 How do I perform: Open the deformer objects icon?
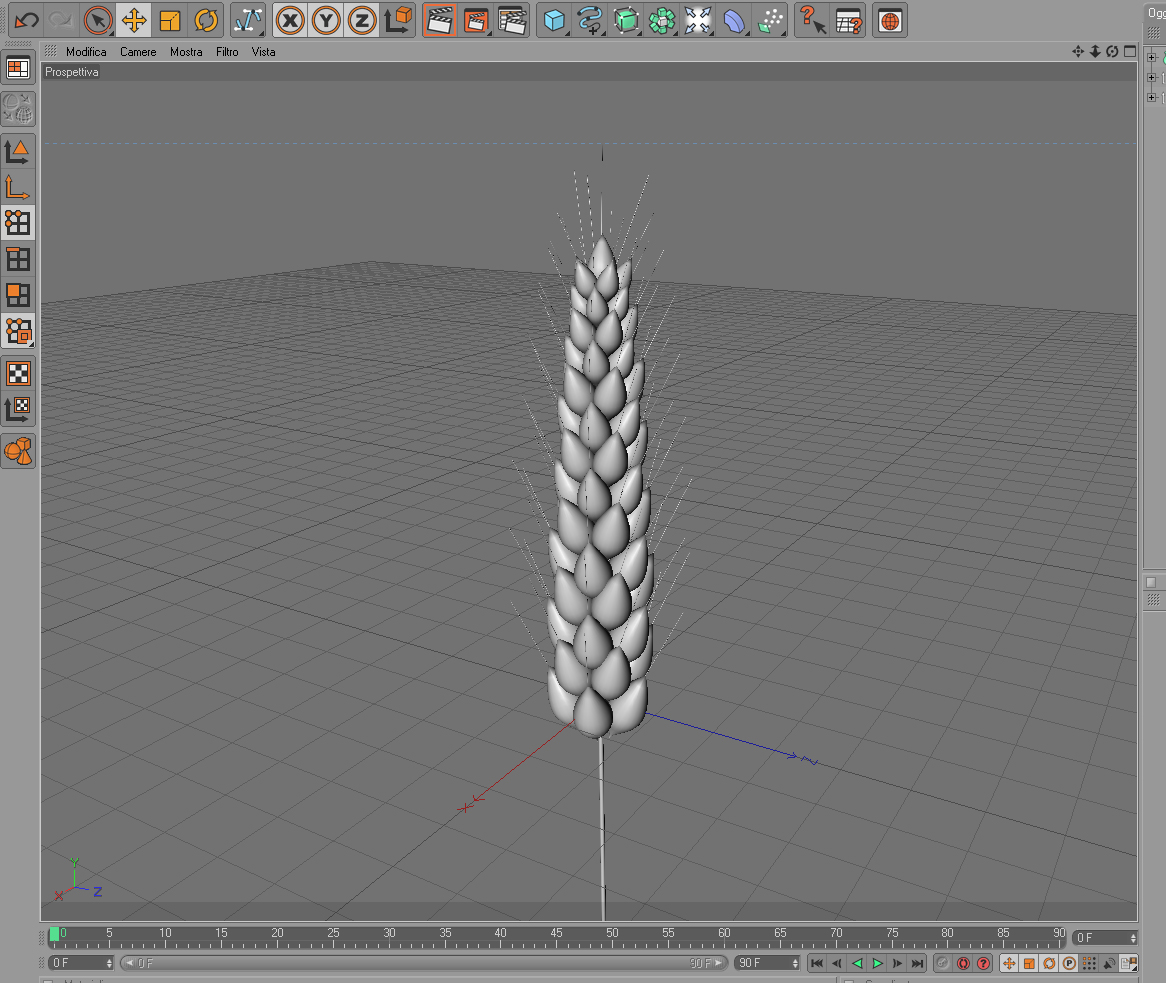[734, 20]
